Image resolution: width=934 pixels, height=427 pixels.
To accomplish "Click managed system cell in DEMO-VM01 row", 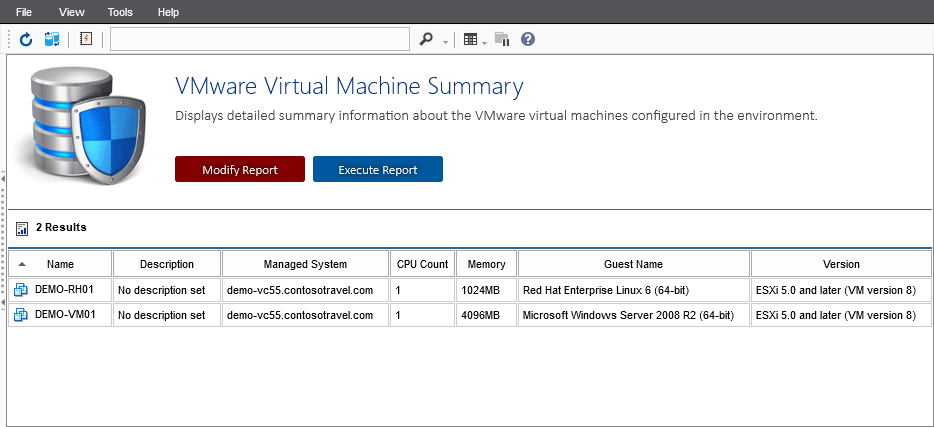I will pyautogui.click(x=305, y=314).
